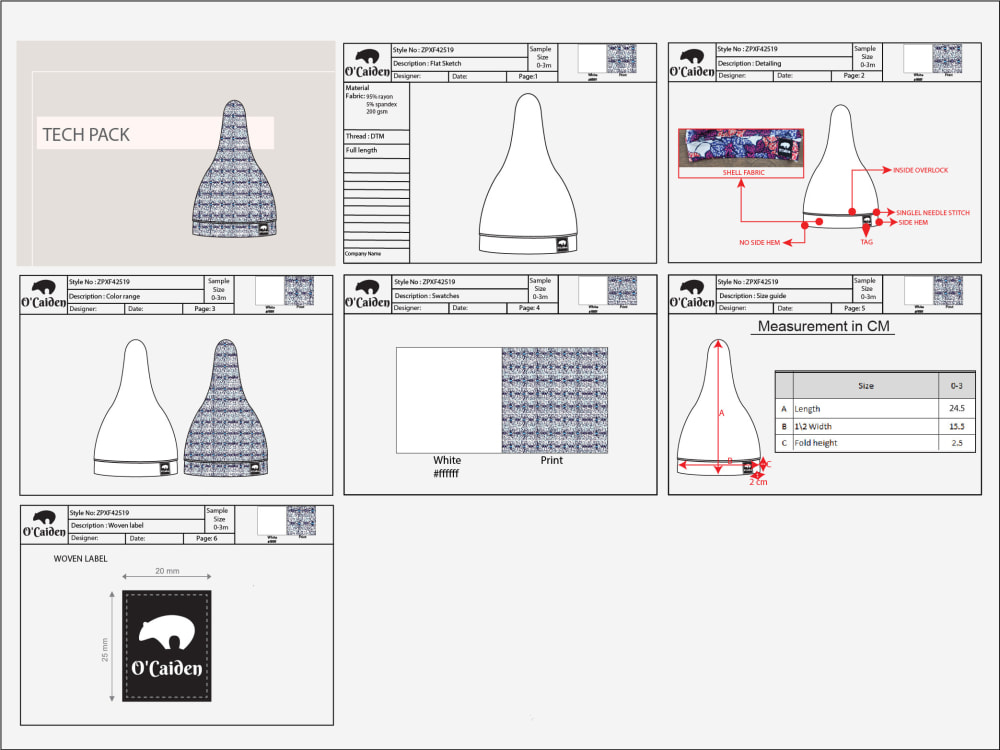This screenshot has height=750, width=1000.
Task: Click O'Caiden logo on the Flat Sketch page
Action: point(367,63)
